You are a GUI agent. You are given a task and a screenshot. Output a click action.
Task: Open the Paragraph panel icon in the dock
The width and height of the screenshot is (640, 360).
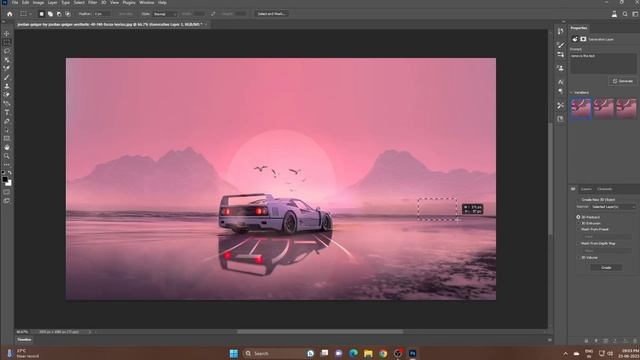(560, 91)
